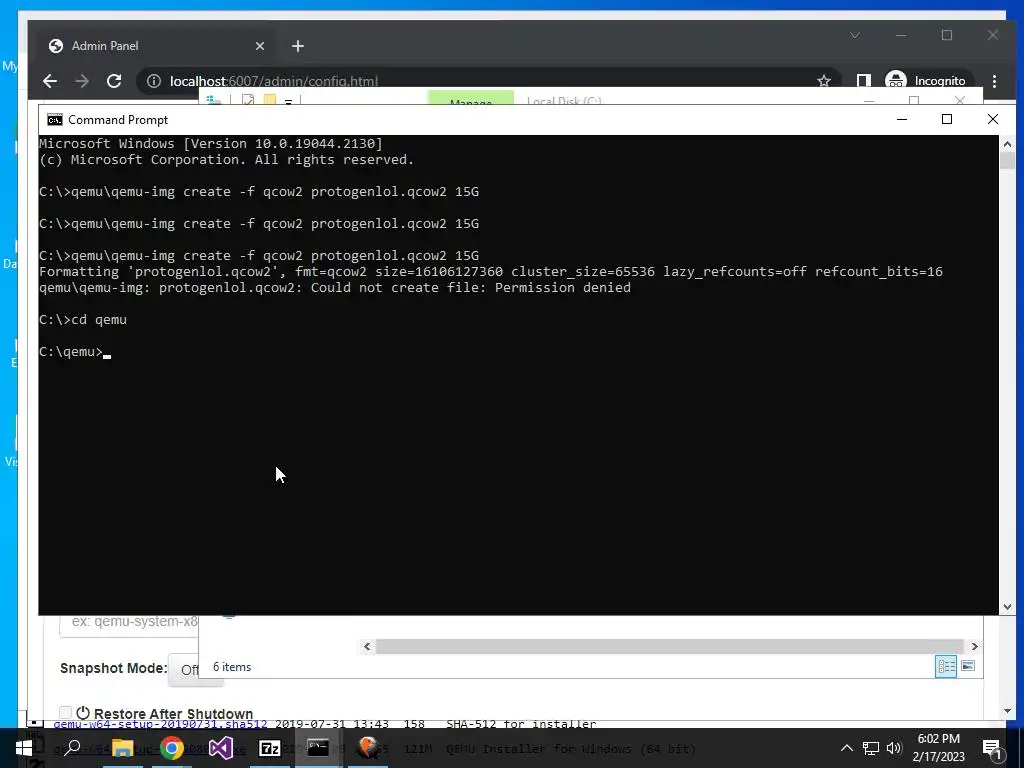The image size is (1024, 768).
Task: Reload the Admin Panel page
Action: pos(114,81)
